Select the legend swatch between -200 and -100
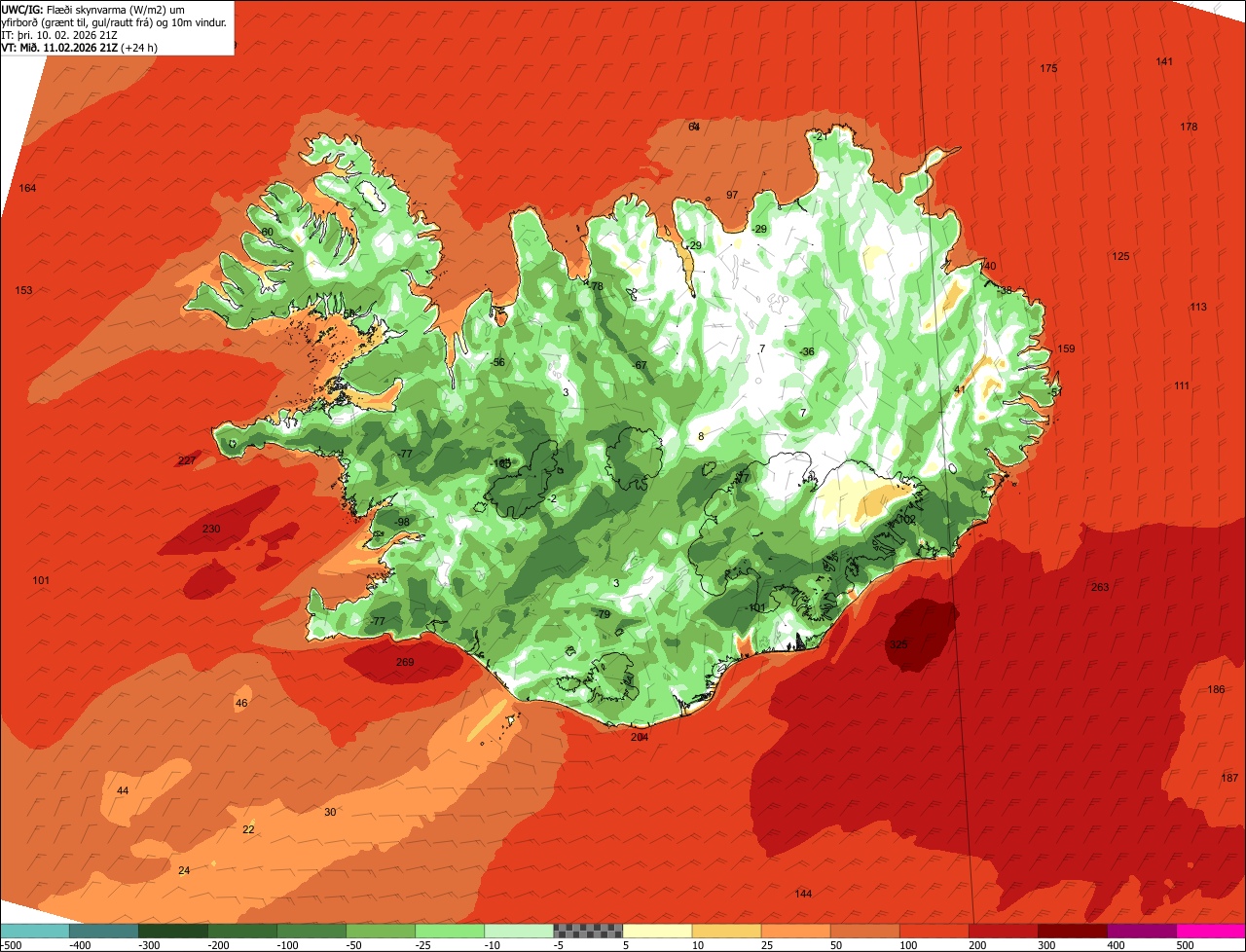 click(x=242, y=931)
